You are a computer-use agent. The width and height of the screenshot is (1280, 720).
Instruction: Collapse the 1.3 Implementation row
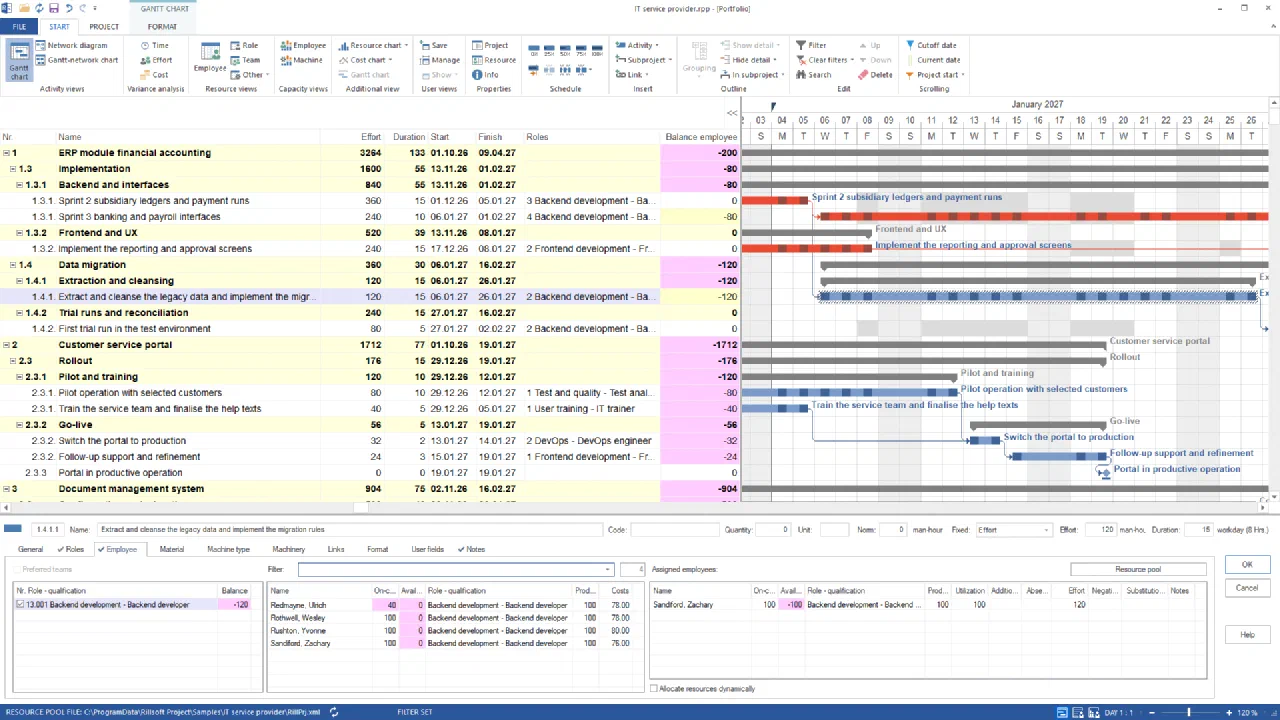[x=14, y=169]
